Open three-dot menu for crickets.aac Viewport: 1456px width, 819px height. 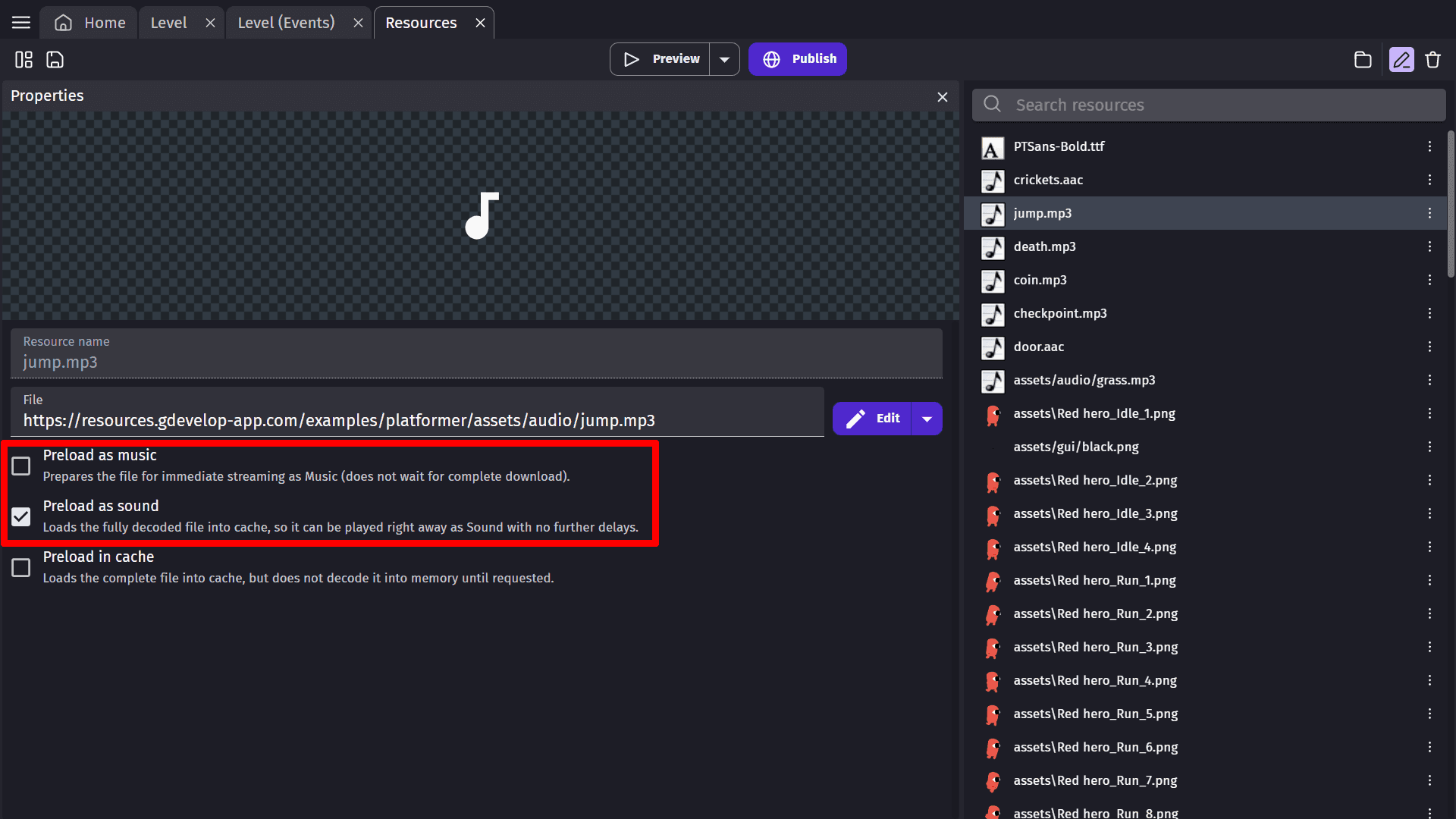pos(1429,180)
